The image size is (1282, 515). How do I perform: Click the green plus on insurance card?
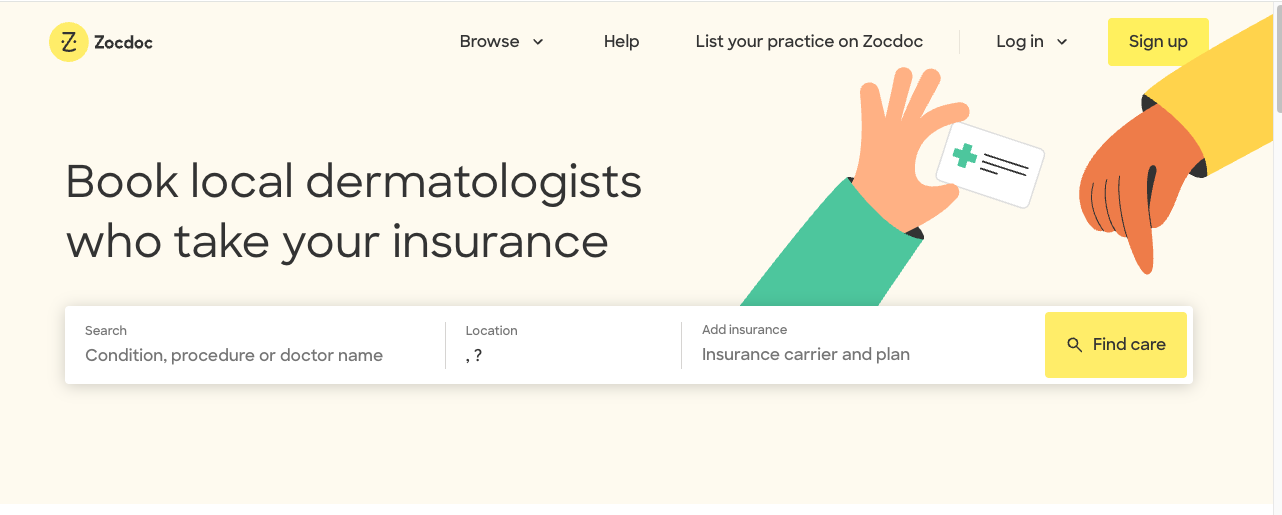click(x=965, y=155)
